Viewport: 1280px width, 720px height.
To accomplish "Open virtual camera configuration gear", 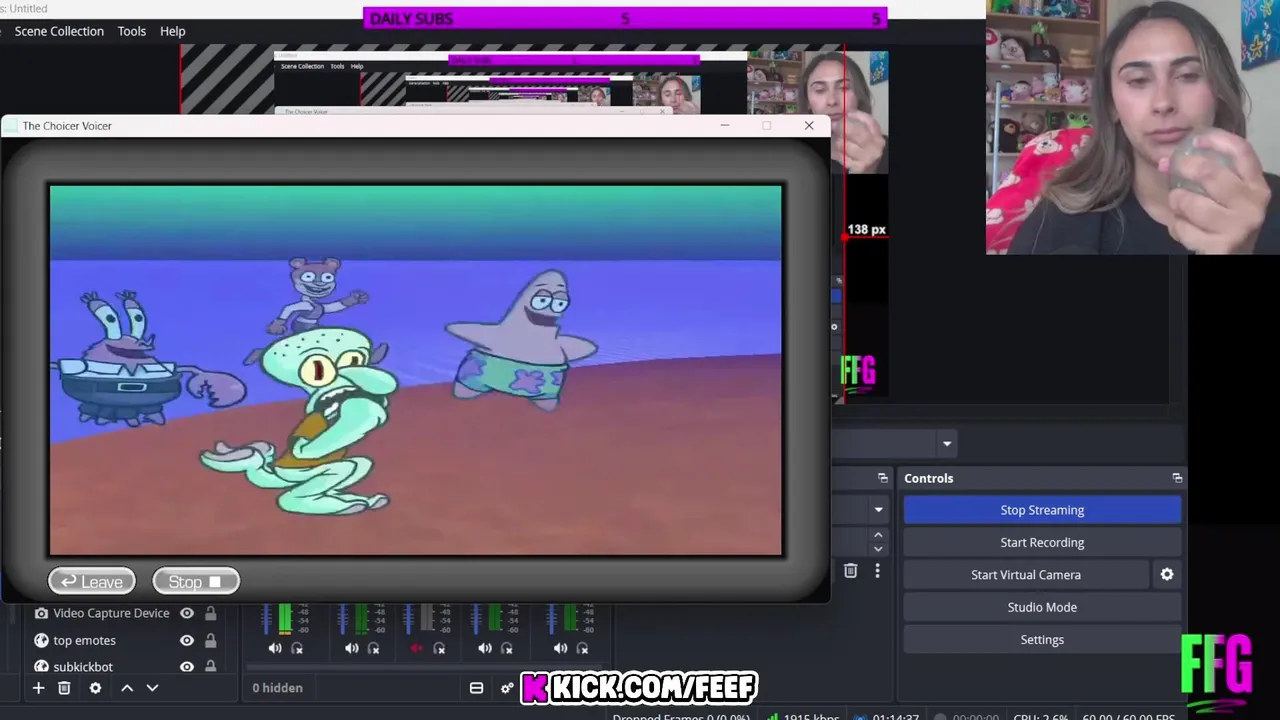I will click(x=1167, y=575).
